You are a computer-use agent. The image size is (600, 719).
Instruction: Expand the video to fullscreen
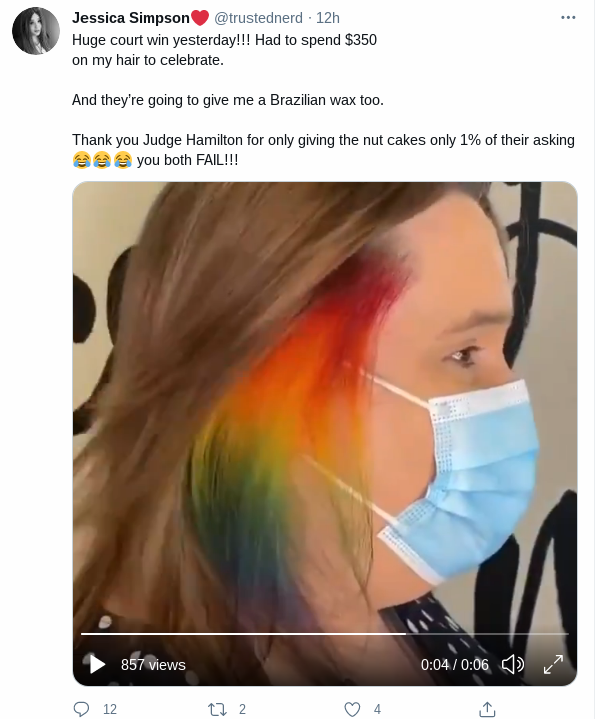553,664
